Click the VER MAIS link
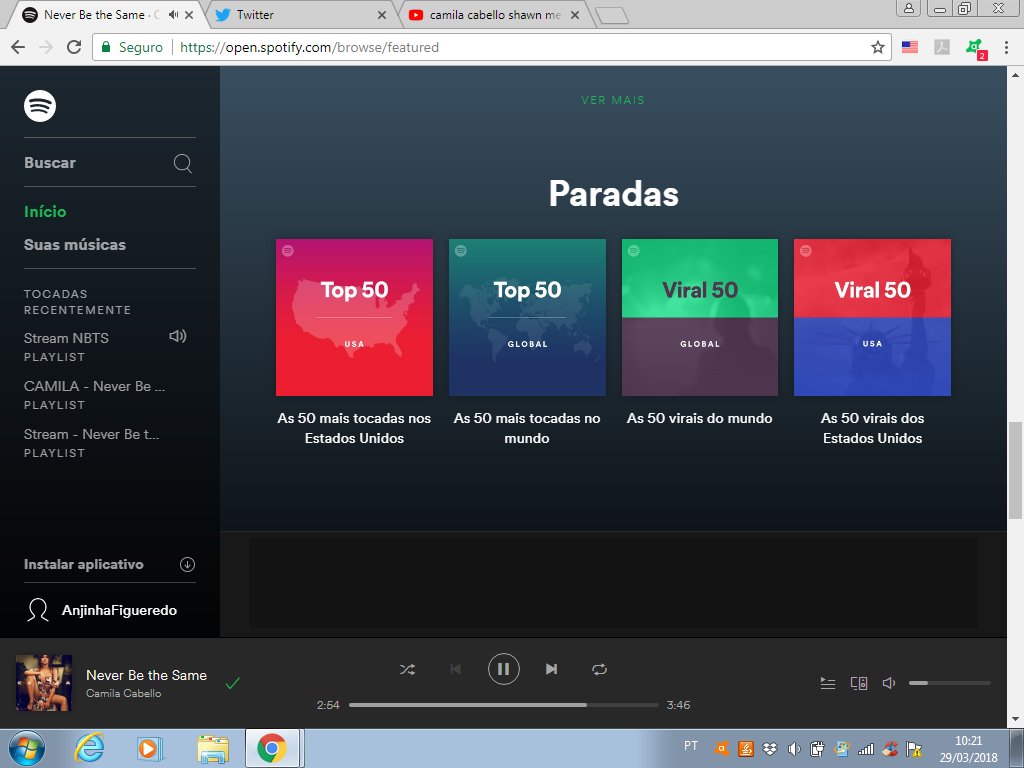 [x=613, y=100]
